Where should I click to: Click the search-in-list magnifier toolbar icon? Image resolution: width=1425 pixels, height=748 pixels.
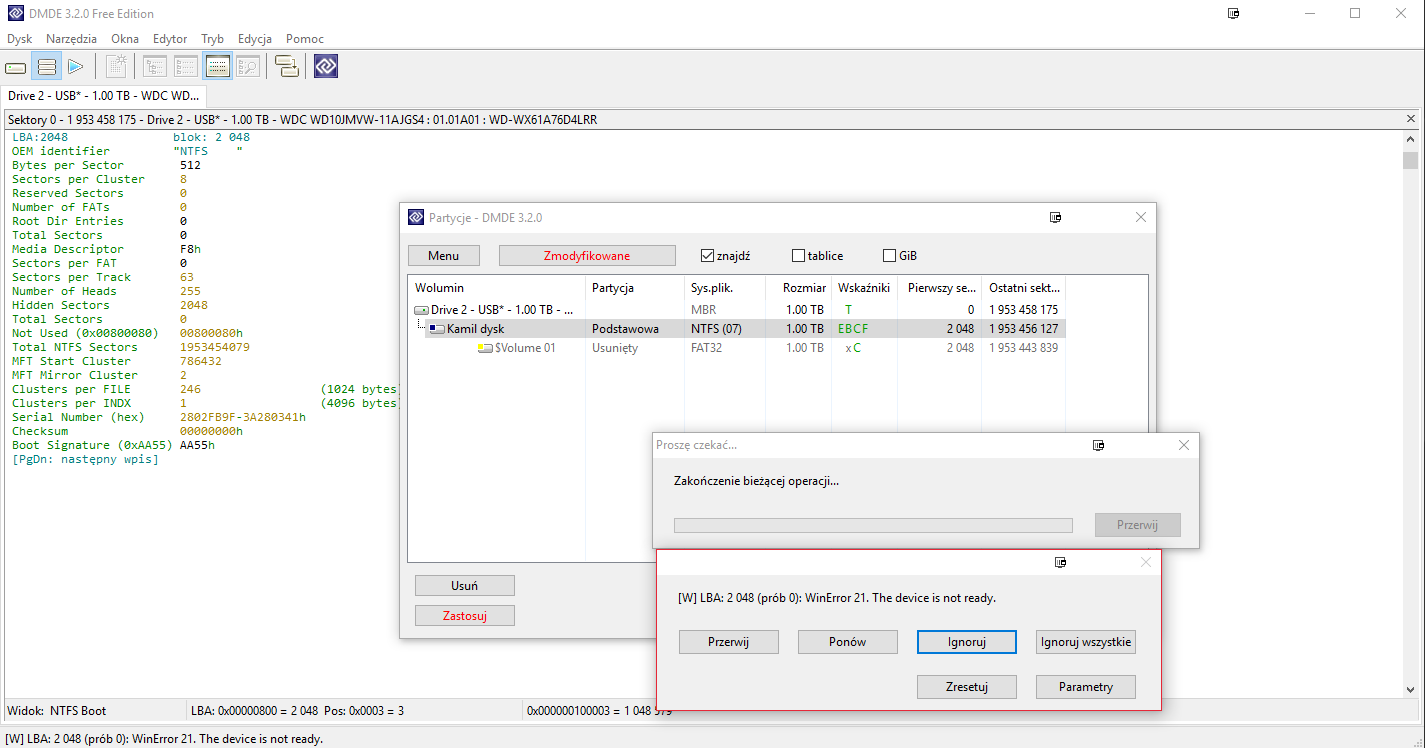[x=248, y=67]
